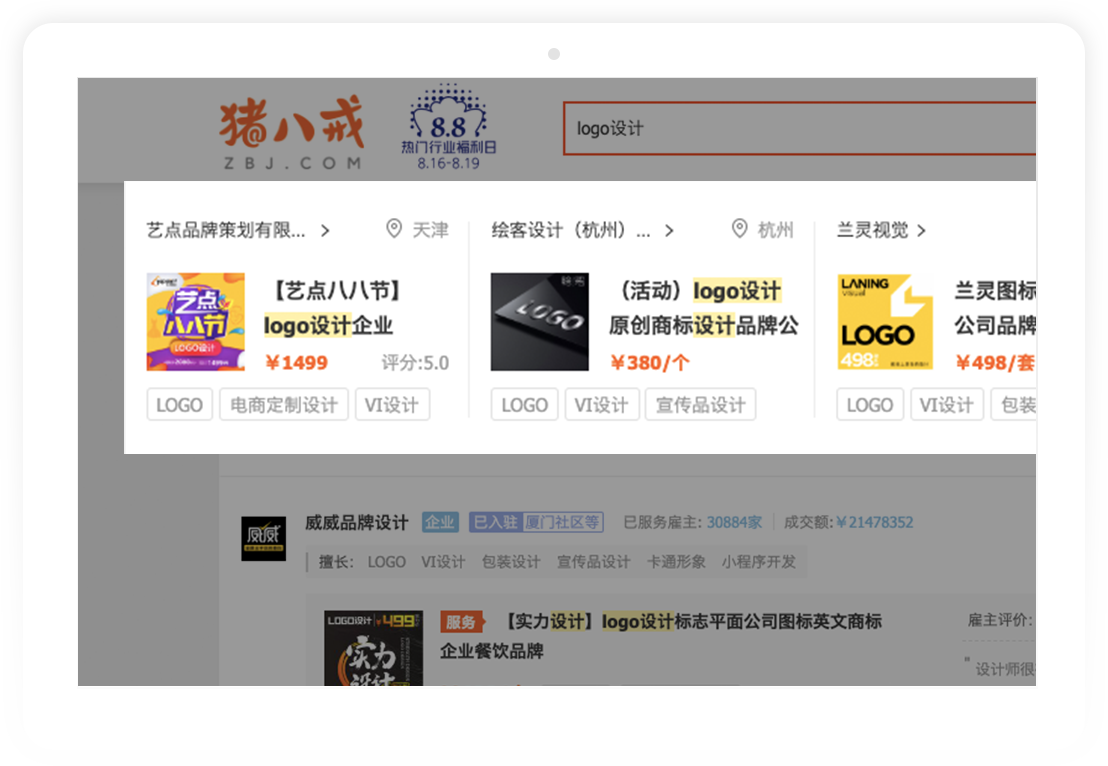Screen dimensions: 1108x766
Task: Select LOGO tag under 兰灵视觉 card
Action: (x=870, y=405)
